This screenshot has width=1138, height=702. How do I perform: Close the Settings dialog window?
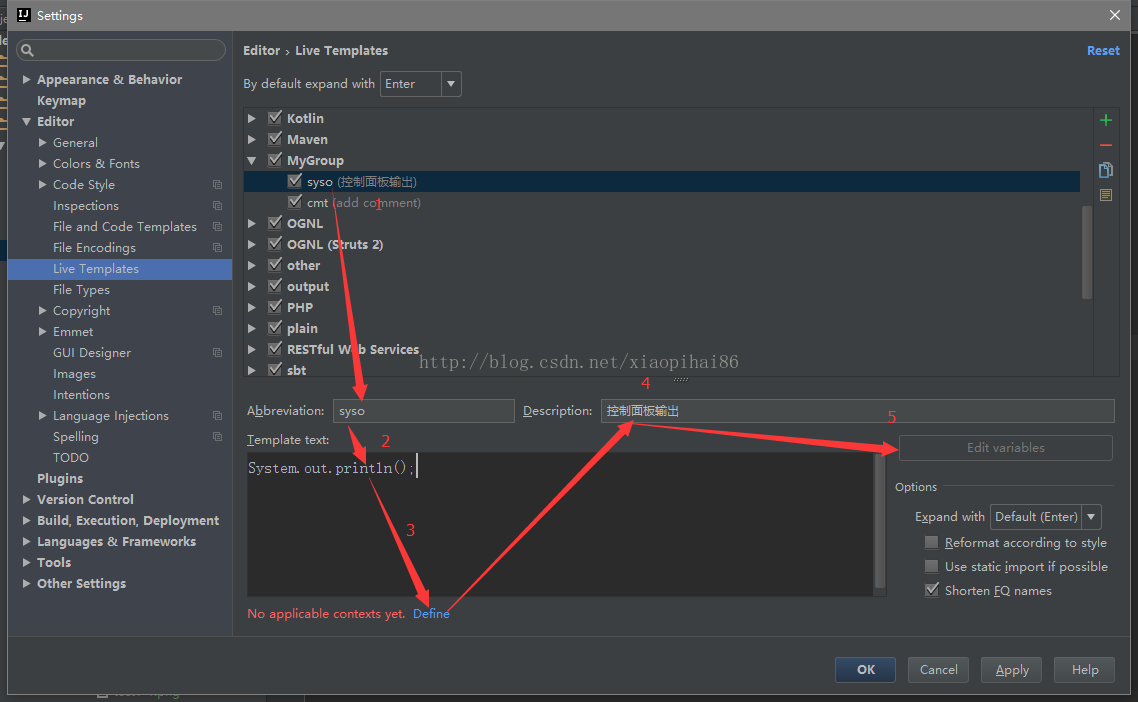click(x=1115, y=15)
